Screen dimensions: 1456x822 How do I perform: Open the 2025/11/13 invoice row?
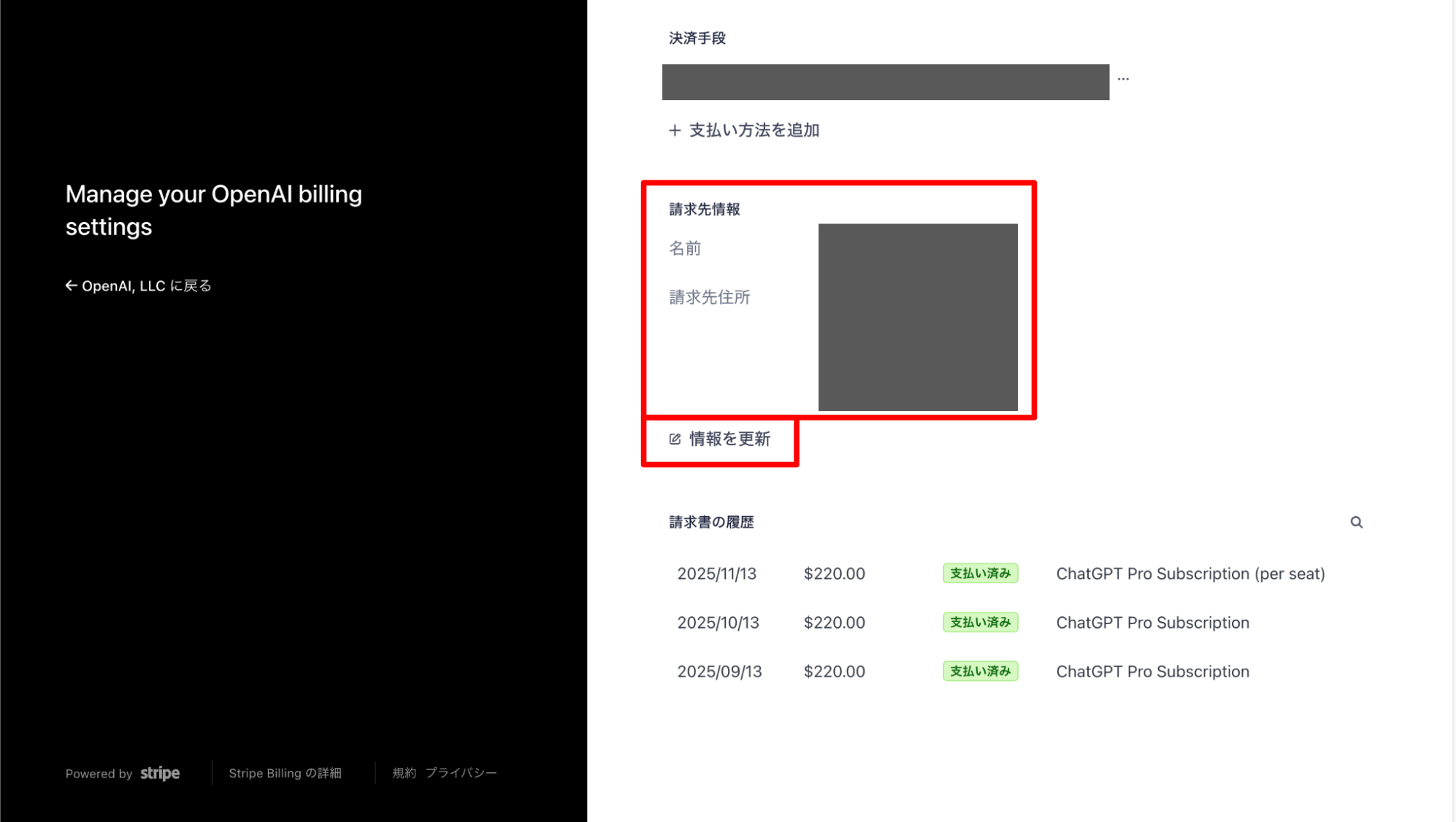coord(716,574)
